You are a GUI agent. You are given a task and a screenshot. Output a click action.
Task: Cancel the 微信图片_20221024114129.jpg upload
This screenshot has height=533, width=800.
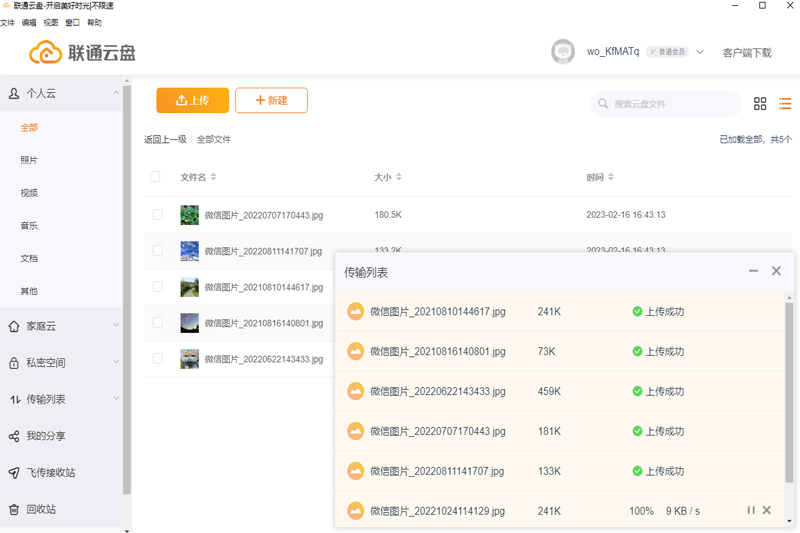point(767,511)
